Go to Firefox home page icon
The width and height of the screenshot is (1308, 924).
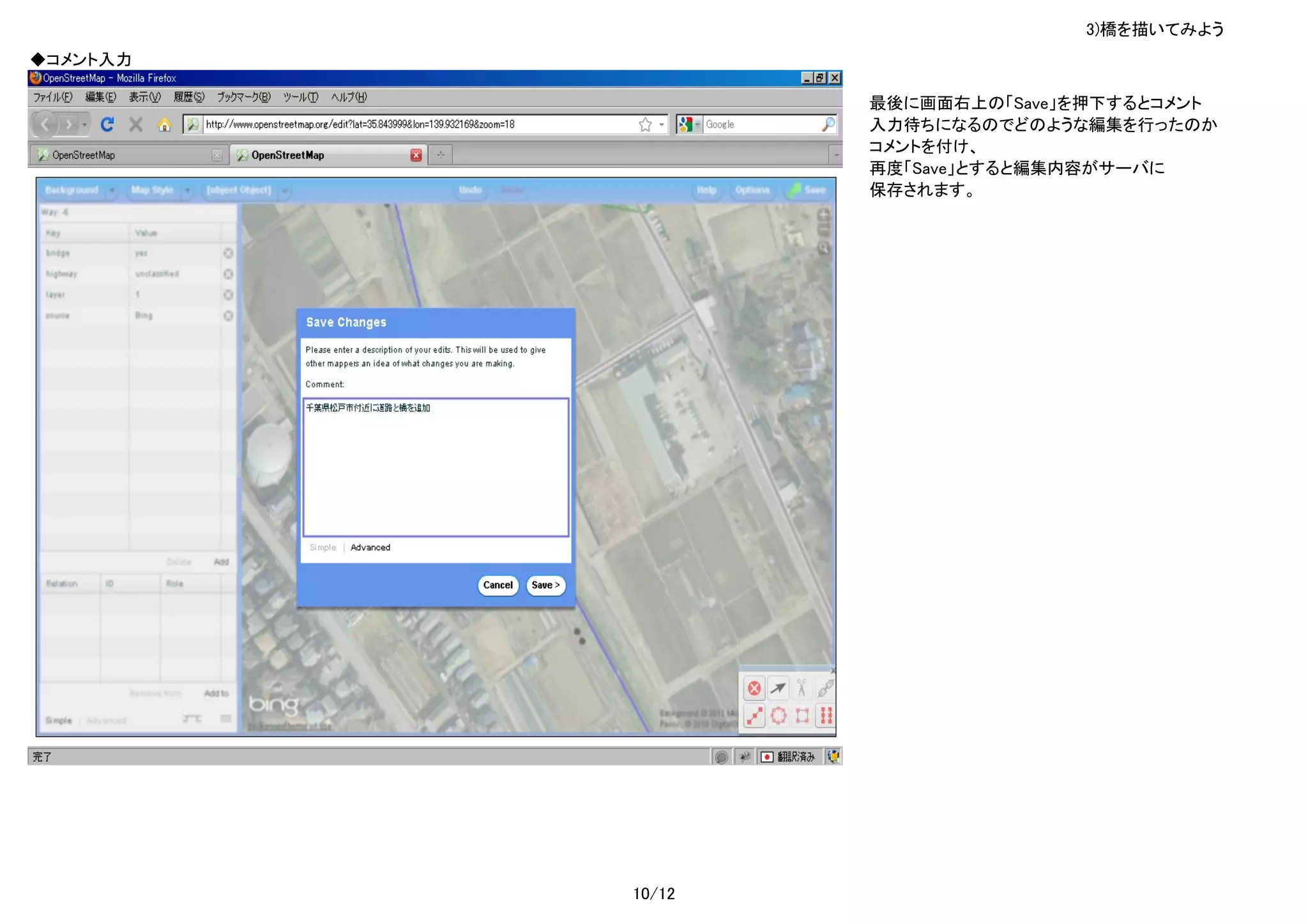[164, 125]
